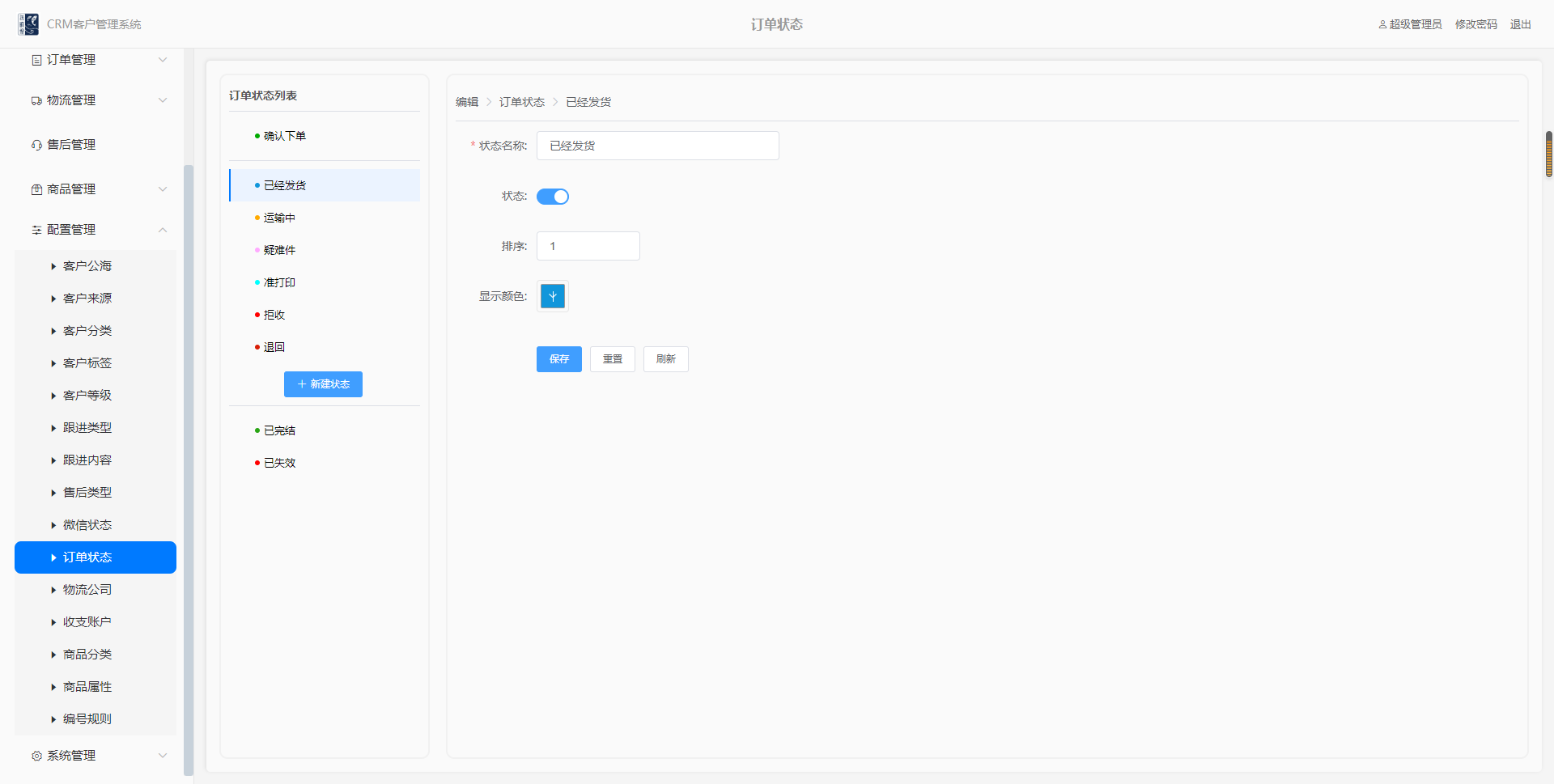This screenshot has height=784, width=1554.
Task: Select 准打印 in status list
Action: (325, 282)
